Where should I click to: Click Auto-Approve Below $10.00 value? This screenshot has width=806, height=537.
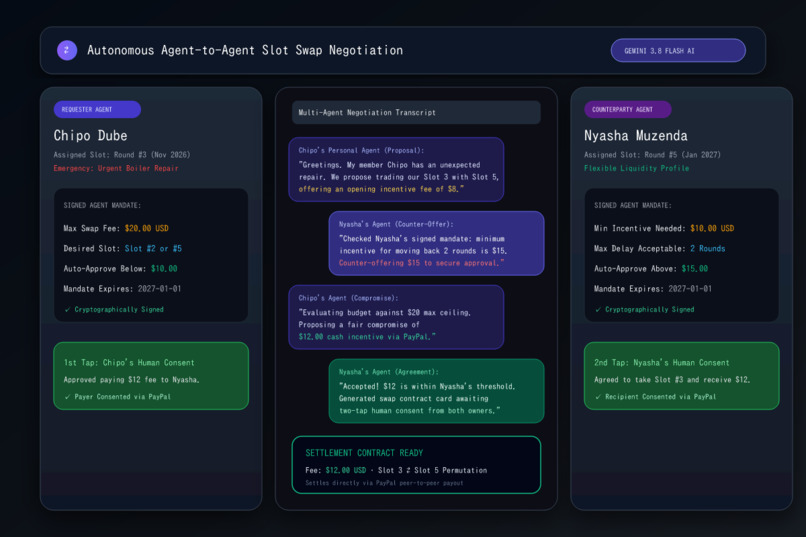[164, 269]
